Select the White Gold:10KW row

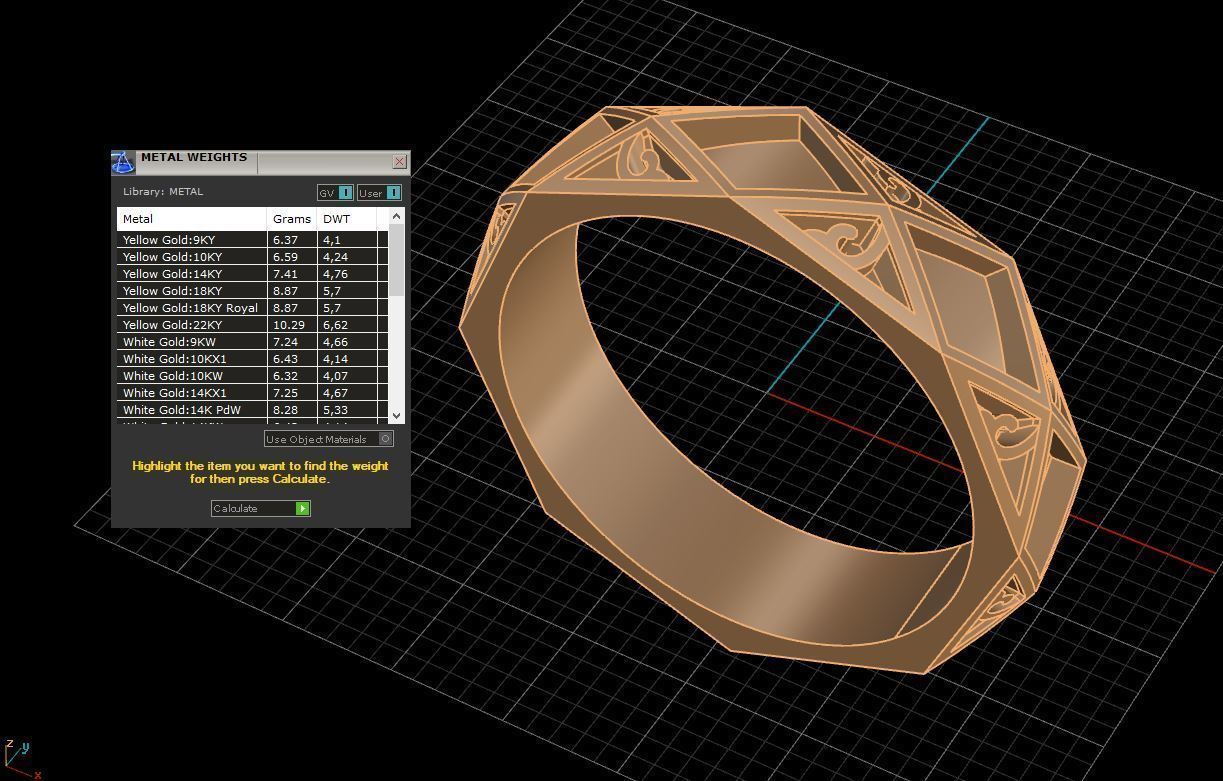tap(252, 376)
